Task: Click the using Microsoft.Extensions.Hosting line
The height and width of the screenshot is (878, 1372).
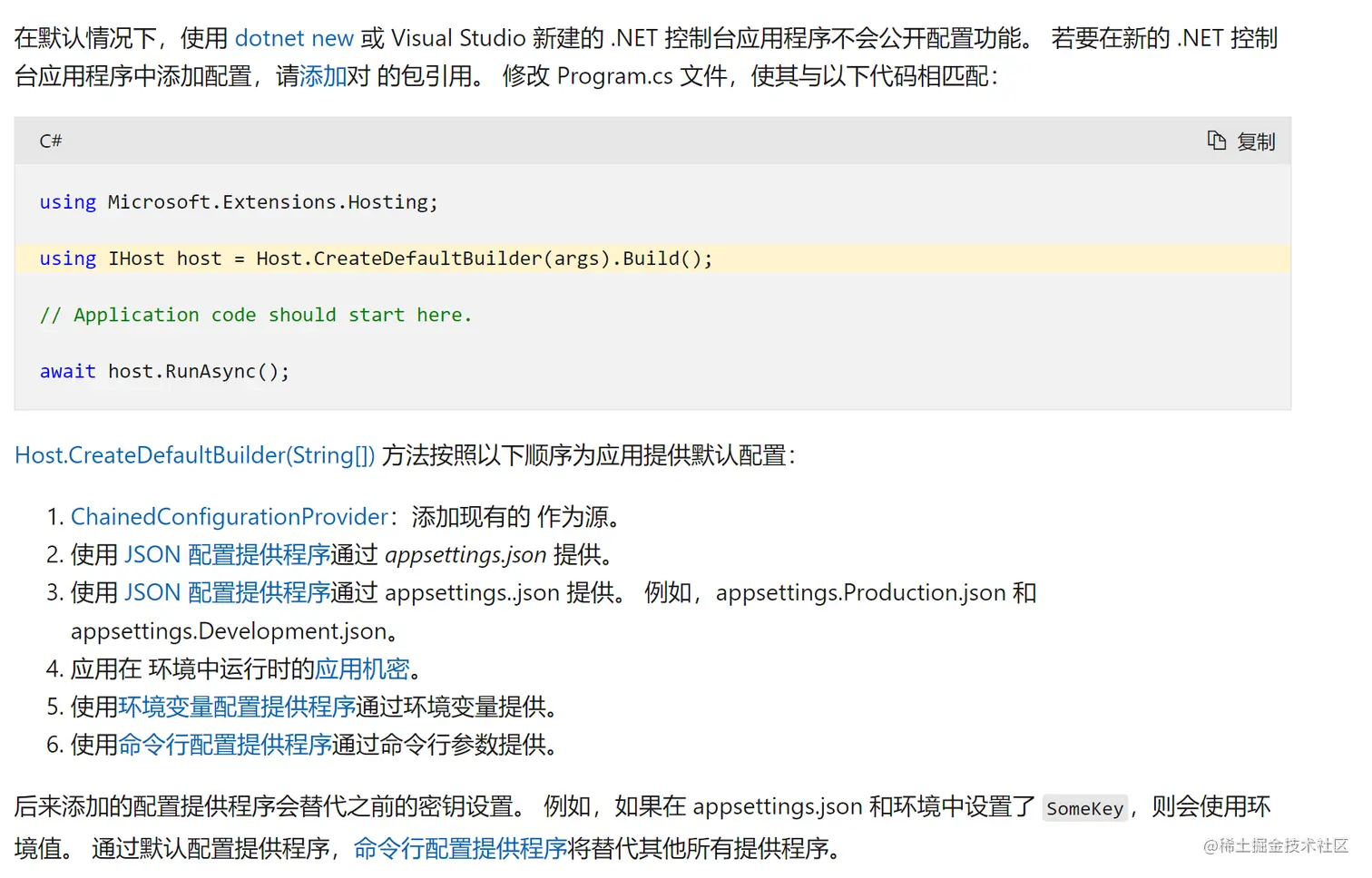Action: (x=239, y=202)
